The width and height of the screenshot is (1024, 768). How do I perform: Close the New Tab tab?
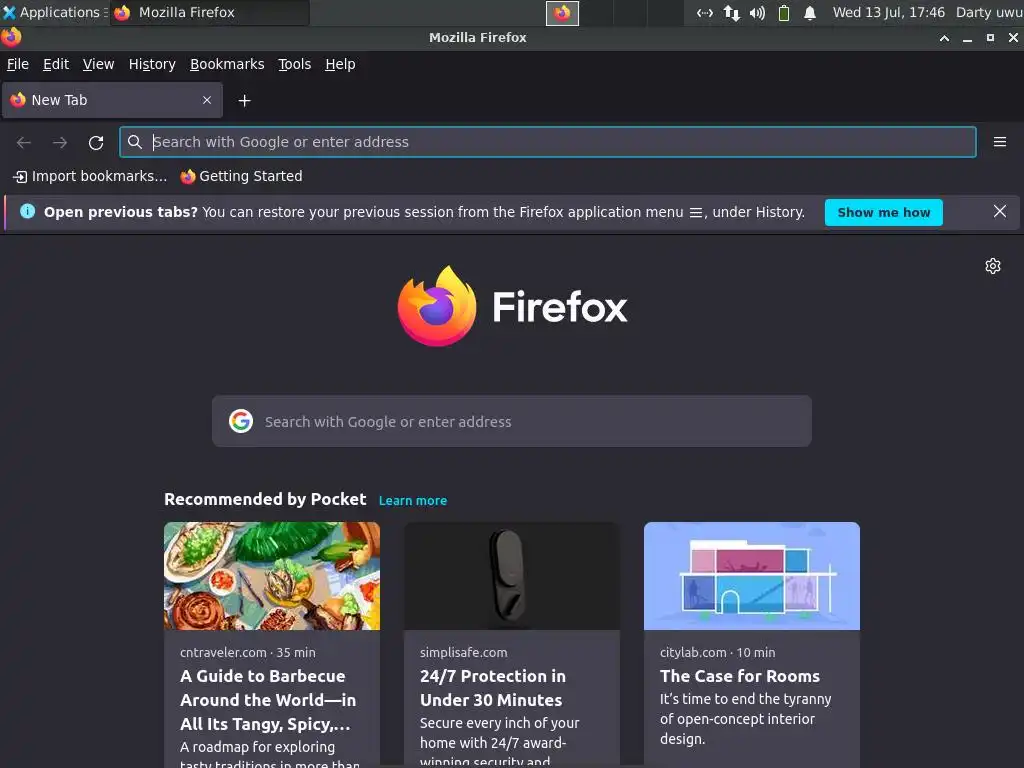pyautogui.click(x=207, y=100)
